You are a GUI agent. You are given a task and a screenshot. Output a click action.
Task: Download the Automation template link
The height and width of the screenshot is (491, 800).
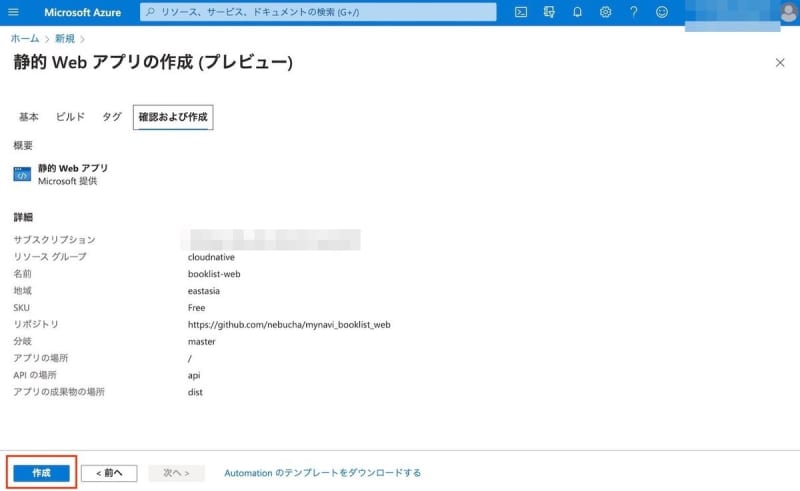(x=322, y=473)
